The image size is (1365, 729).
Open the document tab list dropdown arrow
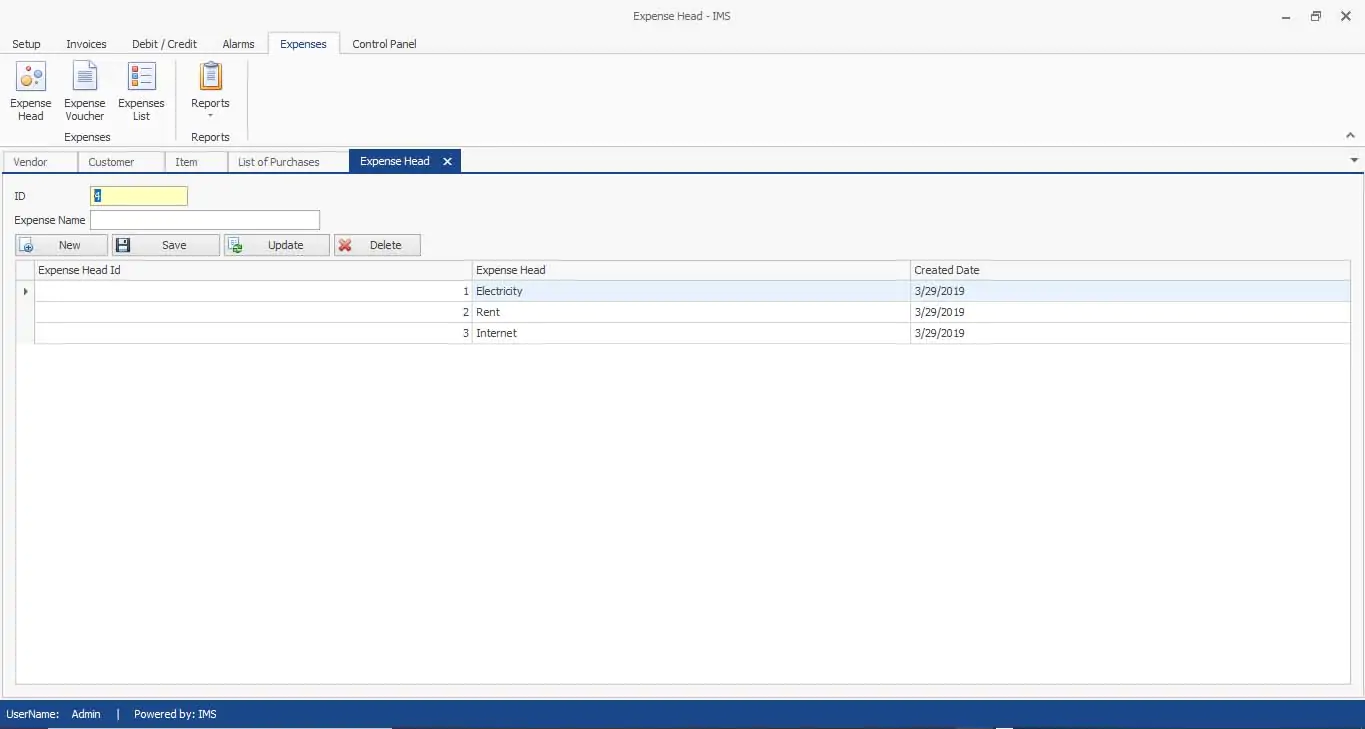coord(1354,160)
